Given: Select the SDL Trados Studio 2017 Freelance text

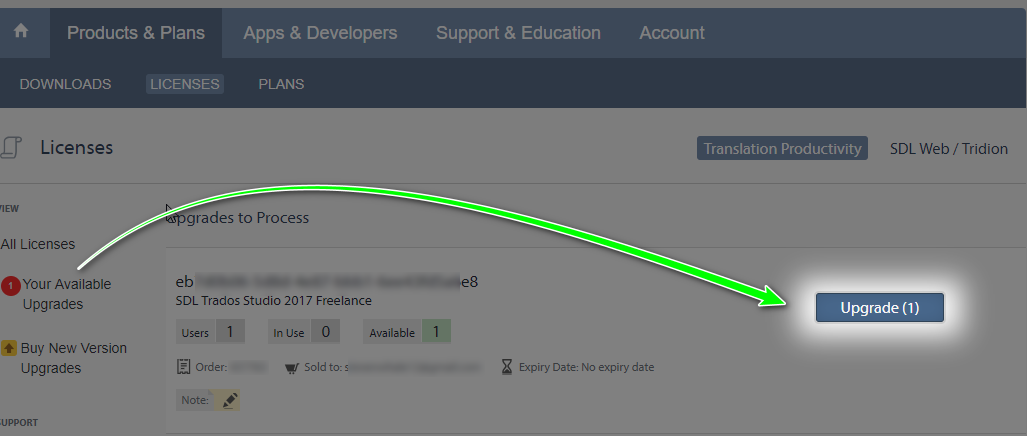Looking at the screenshot, I should [x=274, y=301].
